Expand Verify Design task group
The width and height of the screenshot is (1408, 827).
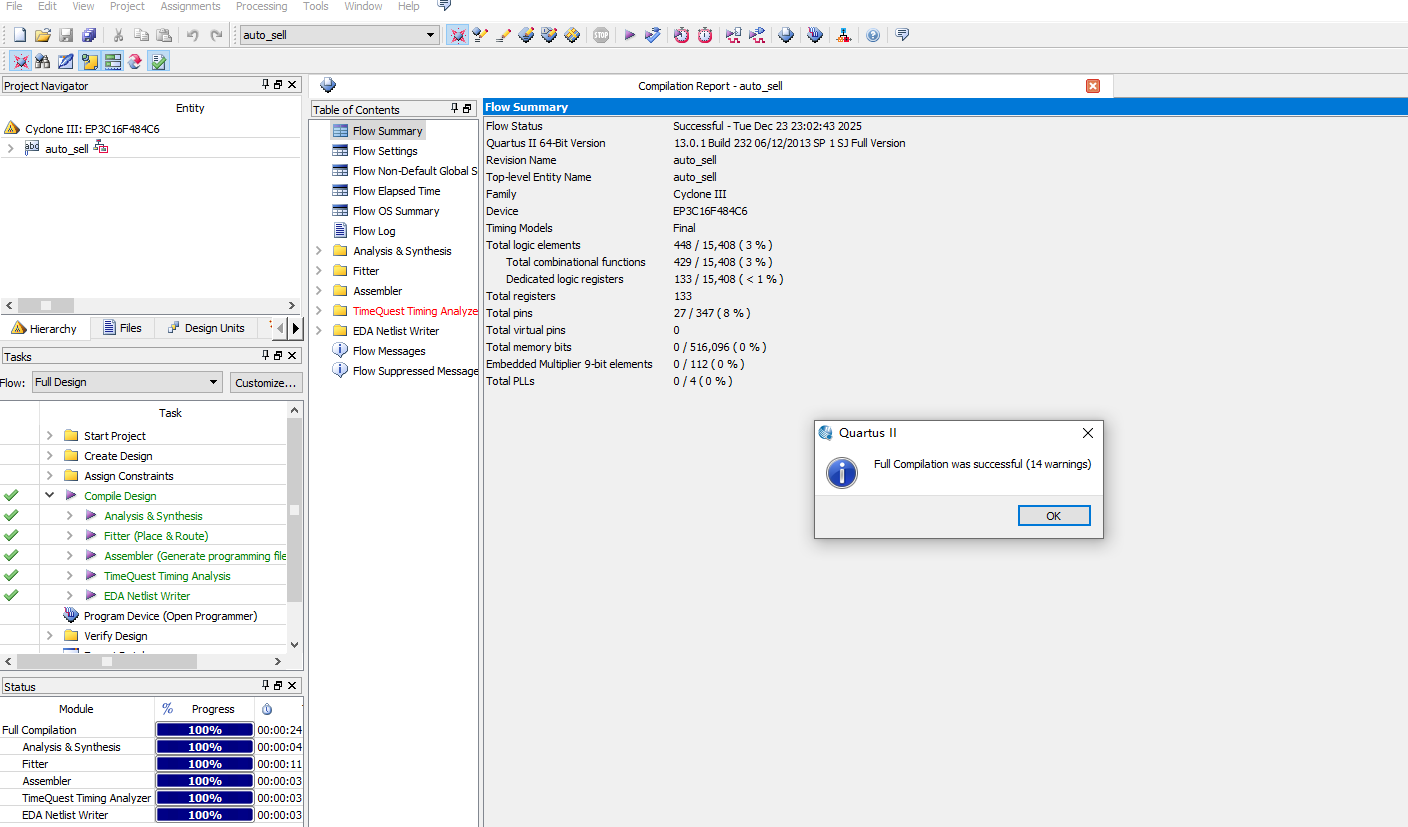(x=50, y=636)
